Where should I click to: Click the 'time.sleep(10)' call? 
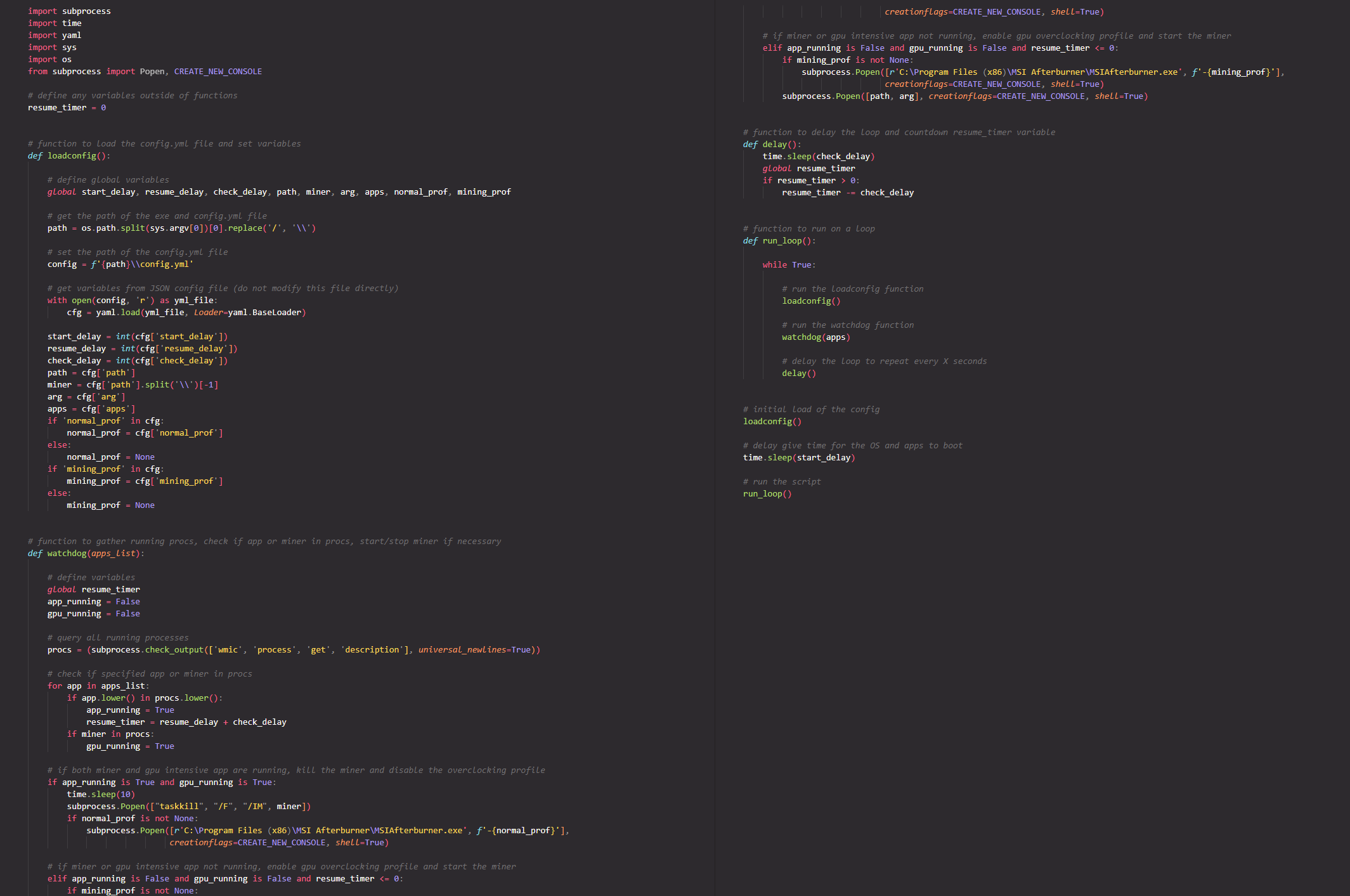101,795
